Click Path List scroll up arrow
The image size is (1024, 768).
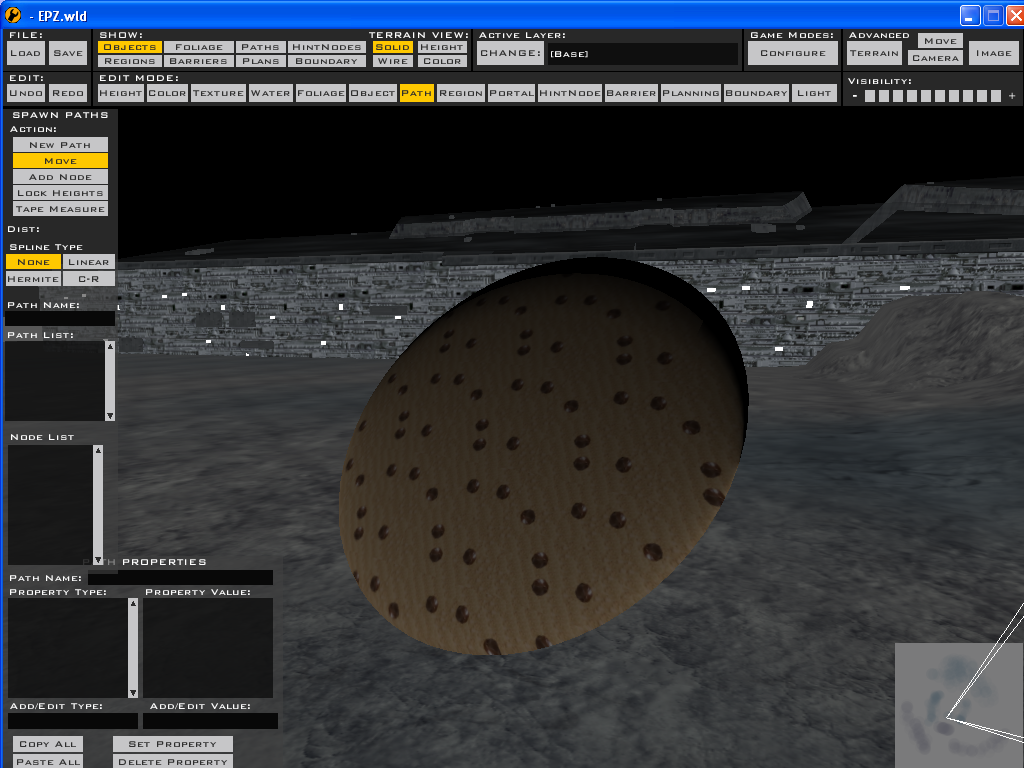110,346
